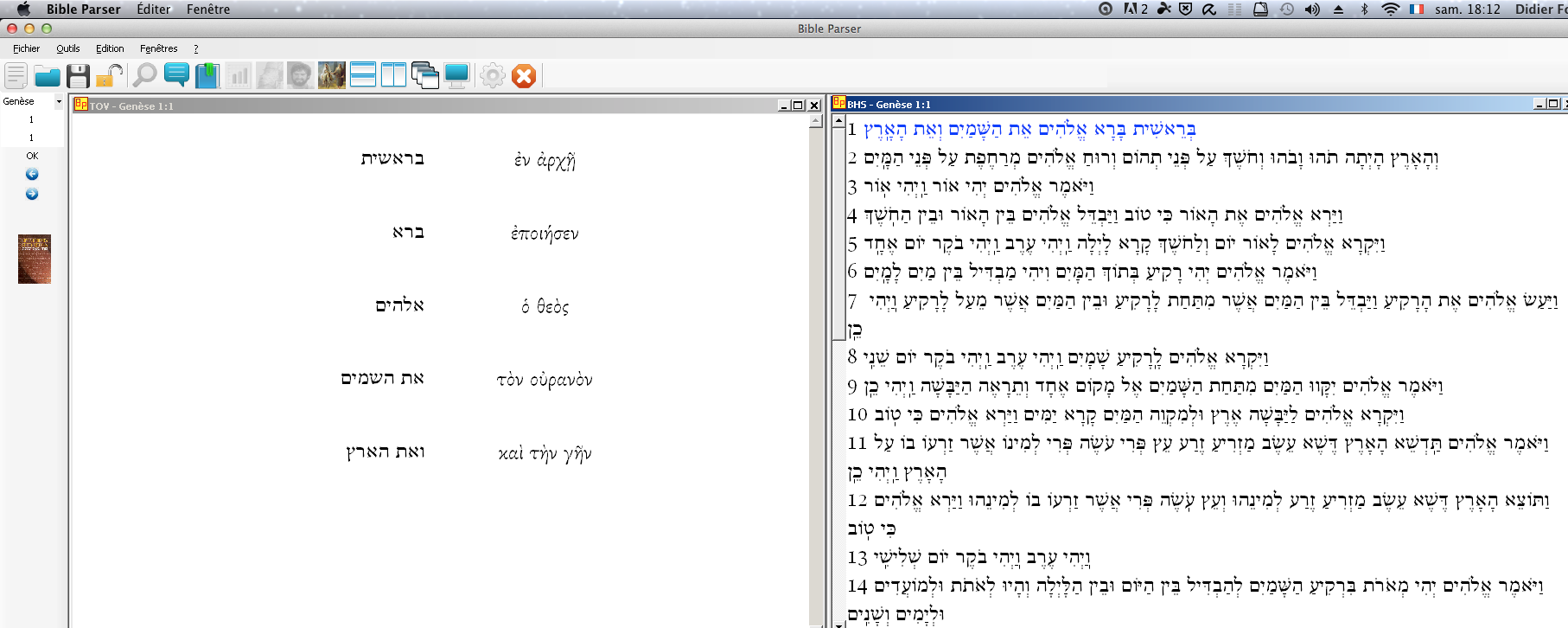The image size is (1568, 628).
Task: Go to next verse with blue right arrow
Action: [32, 194]
